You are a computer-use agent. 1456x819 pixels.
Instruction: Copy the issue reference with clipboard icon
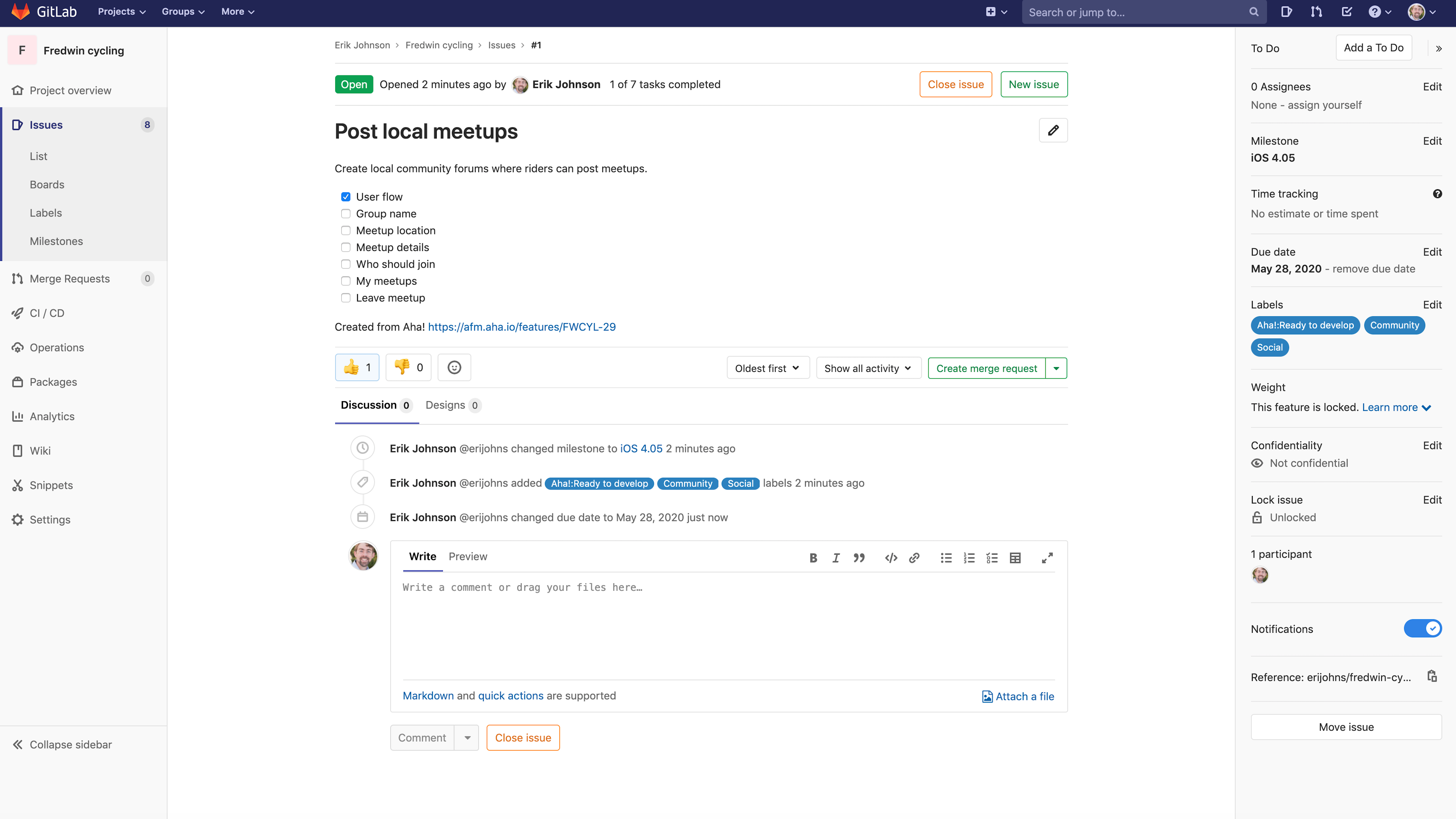pyautogui.click(x=1432, y=676)
